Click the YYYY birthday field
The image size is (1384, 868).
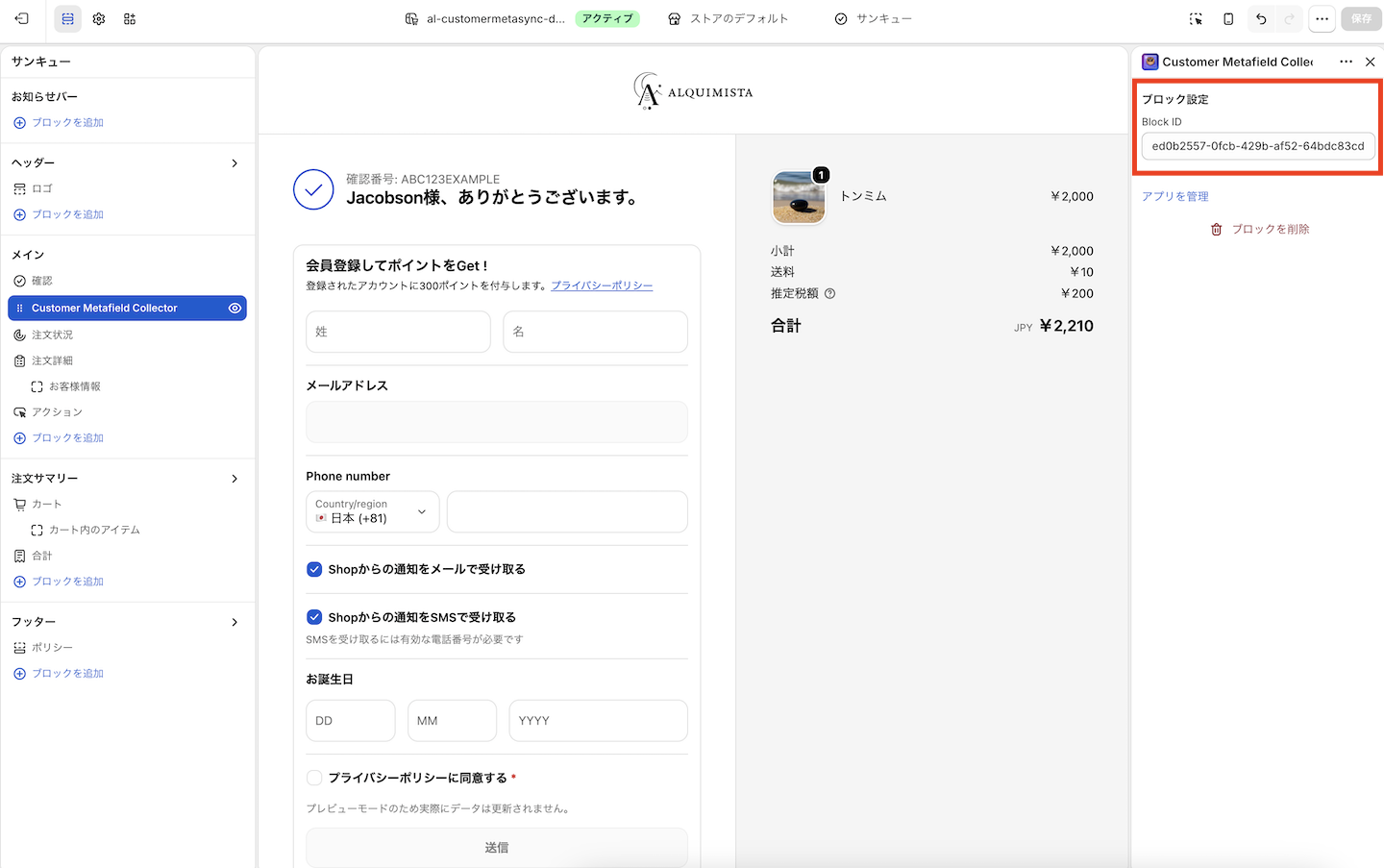598,721
